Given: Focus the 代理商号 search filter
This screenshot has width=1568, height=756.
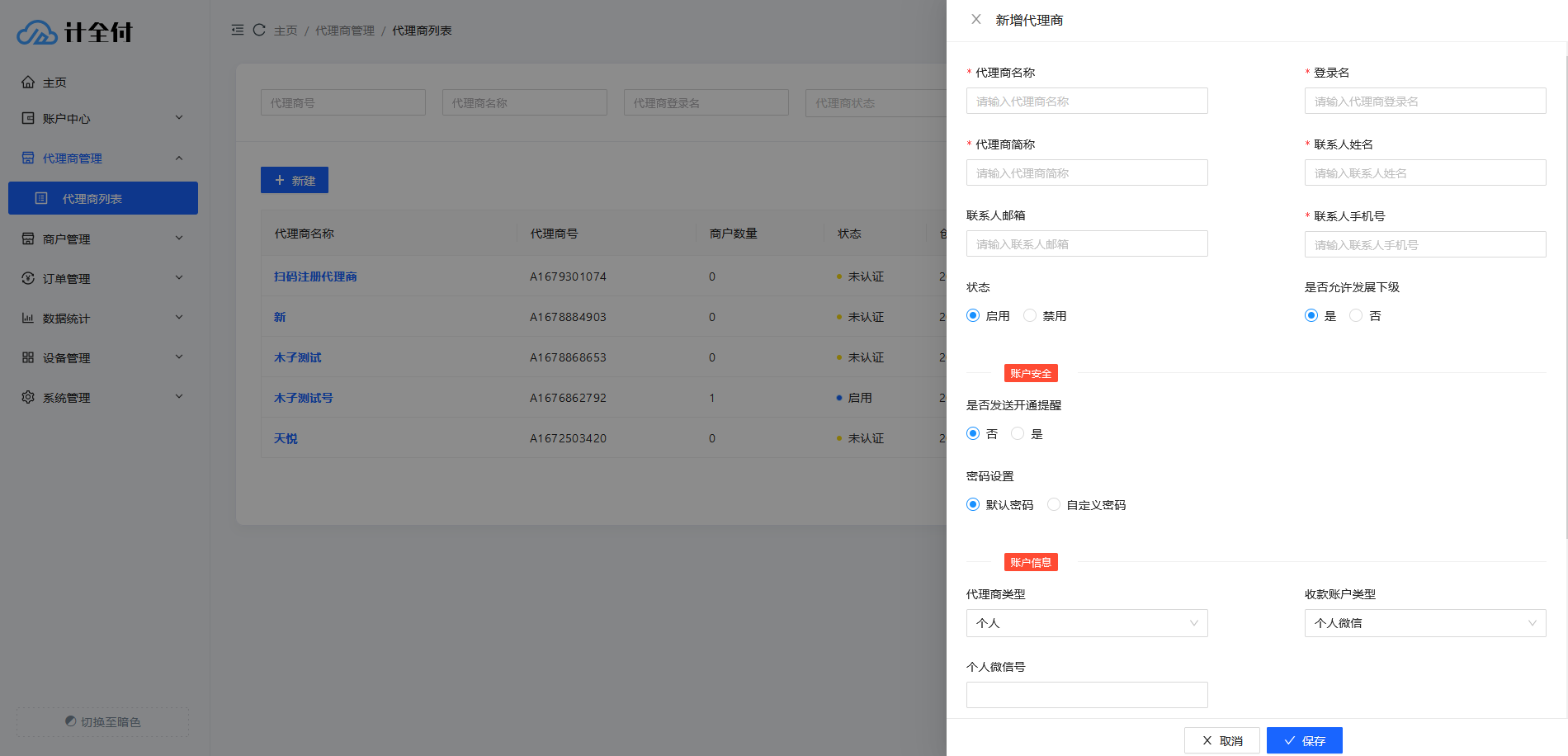Looking at the screenshot, I should point(343,102).
